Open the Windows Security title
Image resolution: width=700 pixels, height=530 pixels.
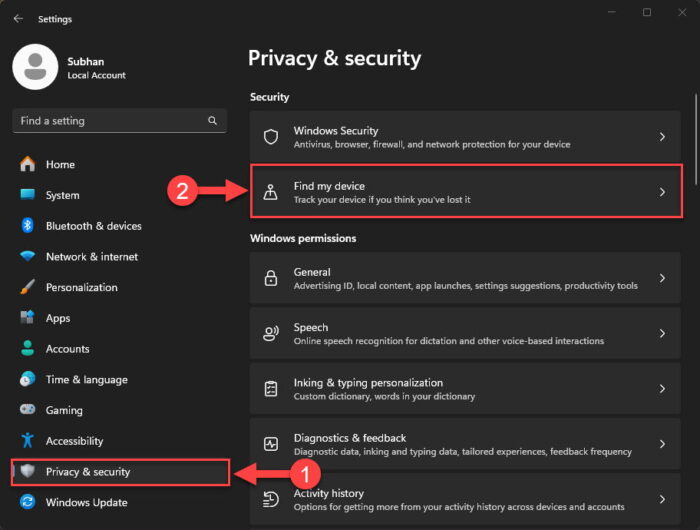pyautogui.click(x=336, y=131)
